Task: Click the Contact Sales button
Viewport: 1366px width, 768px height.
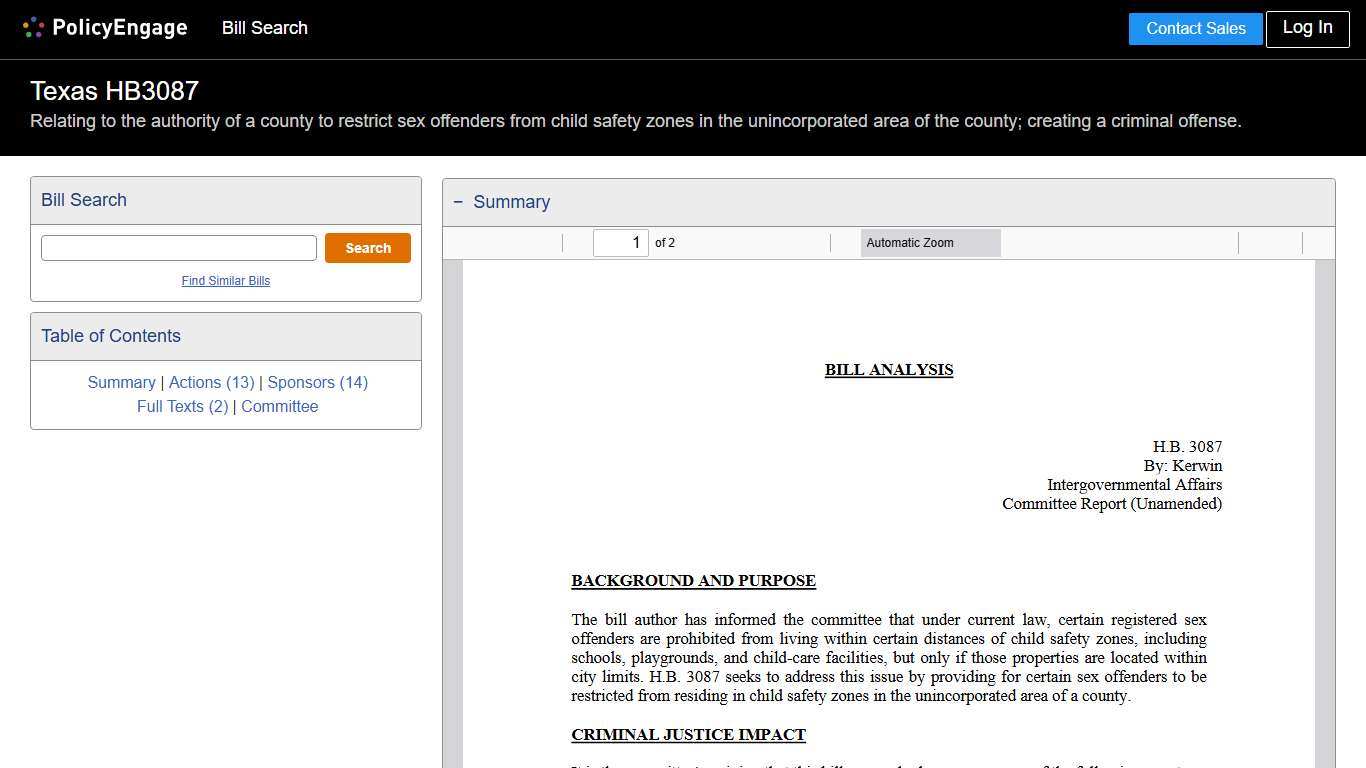Action: click(1195, 28)
